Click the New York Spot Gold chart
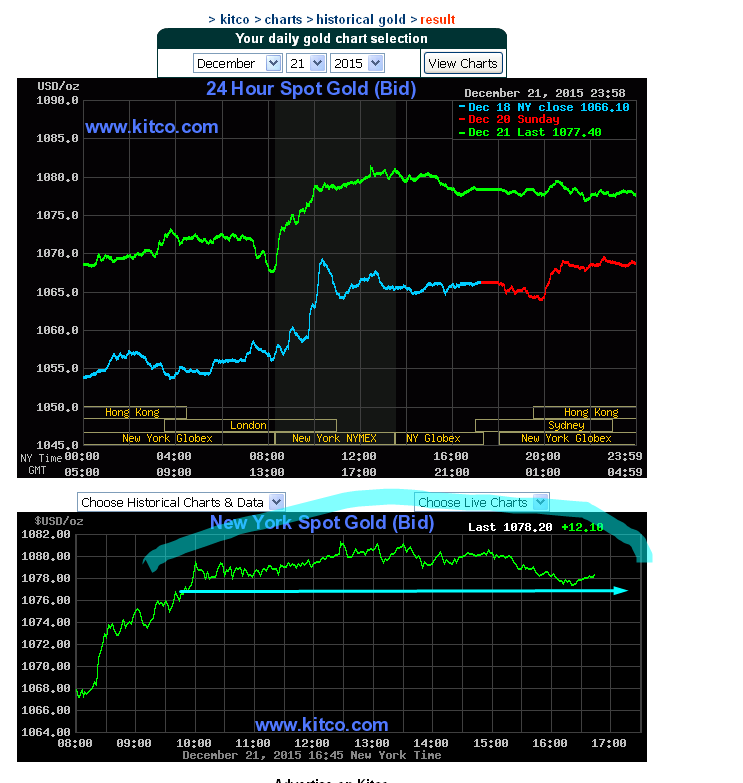 332,637
